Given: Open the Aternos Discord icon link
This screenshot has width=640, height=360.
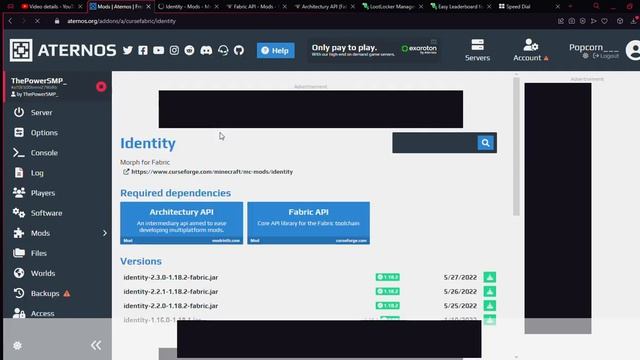Looking at the screenshot, I should tap(206, 50).
